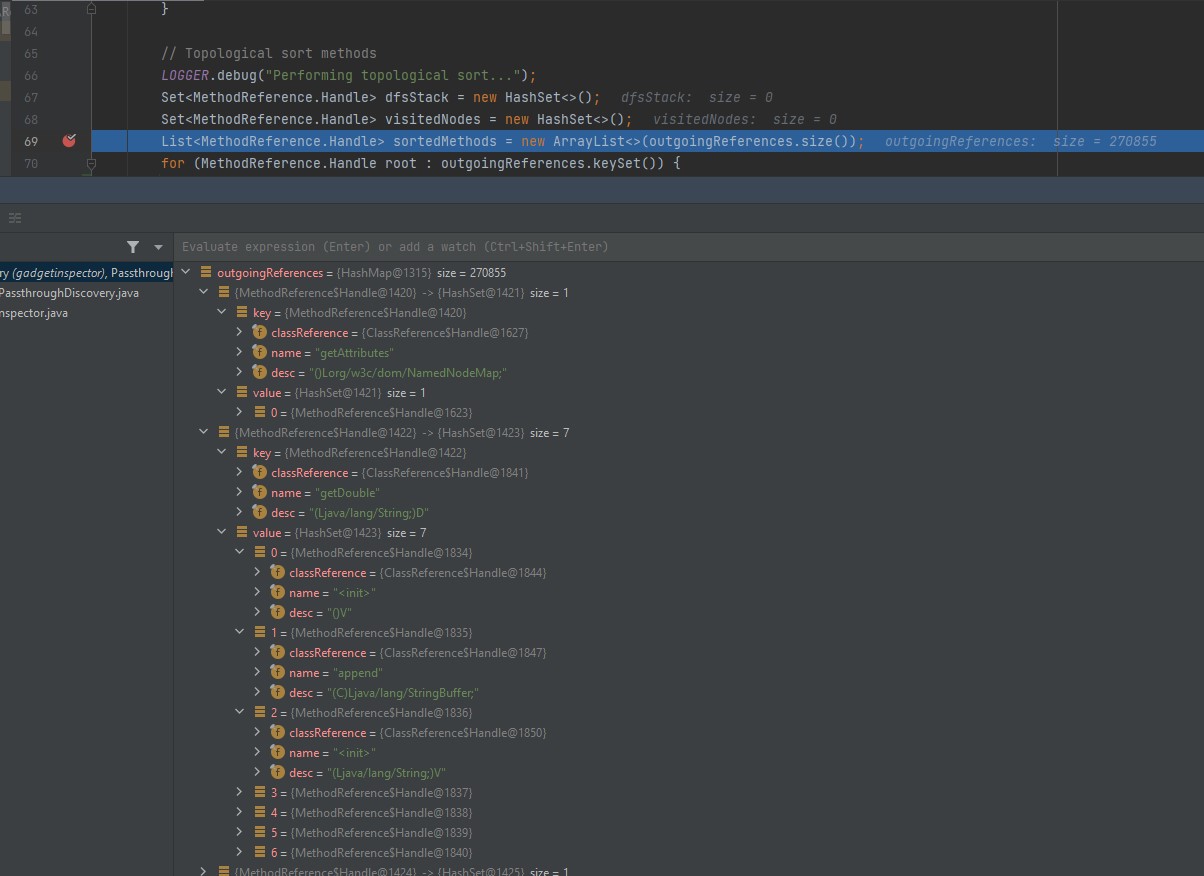Select the highlighted (gadgetinspector) frame row
Screen dimensions: 1204x876
[87, 272]
